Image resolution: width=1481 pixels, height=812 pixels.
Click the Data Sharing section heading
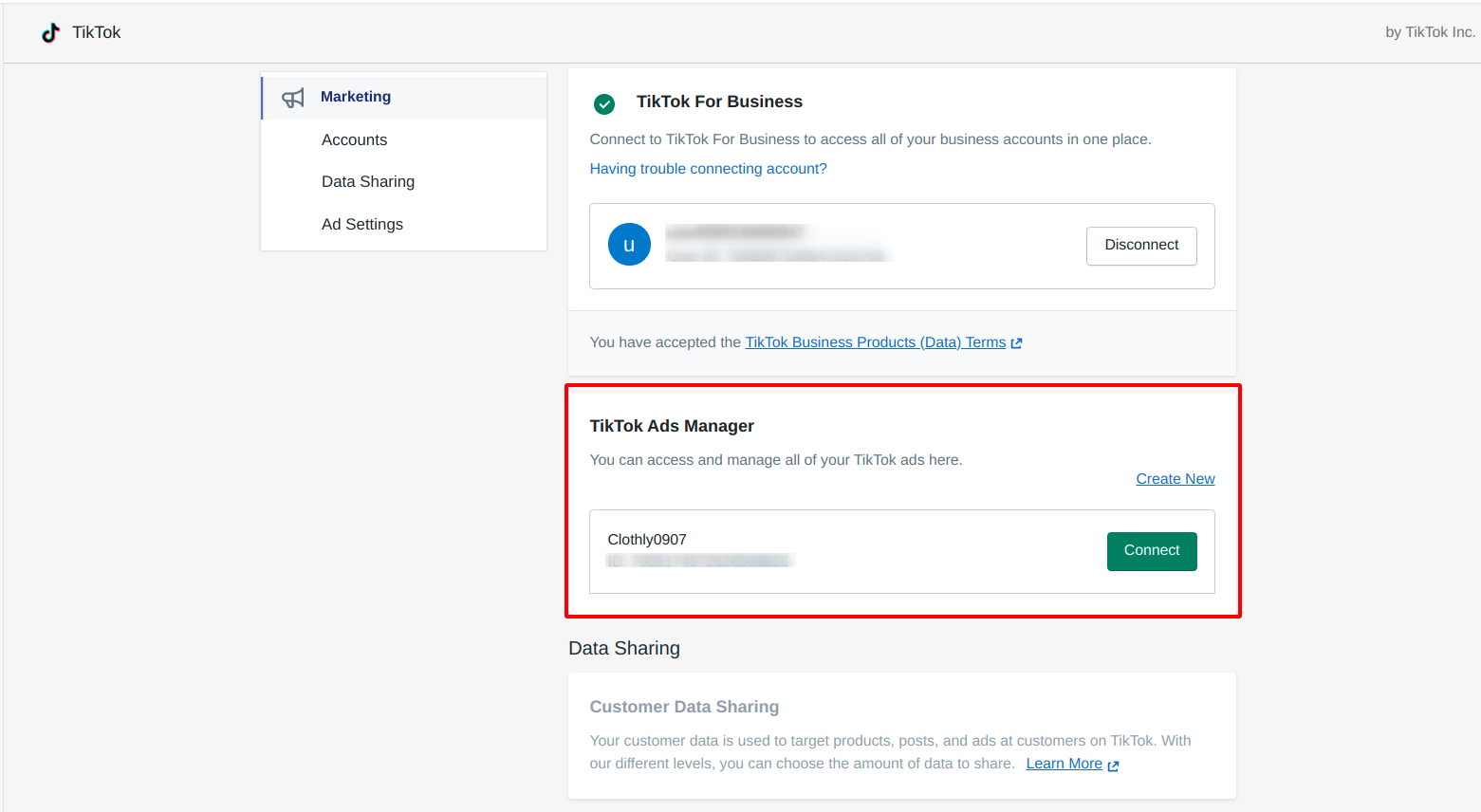tap(624, 648)
